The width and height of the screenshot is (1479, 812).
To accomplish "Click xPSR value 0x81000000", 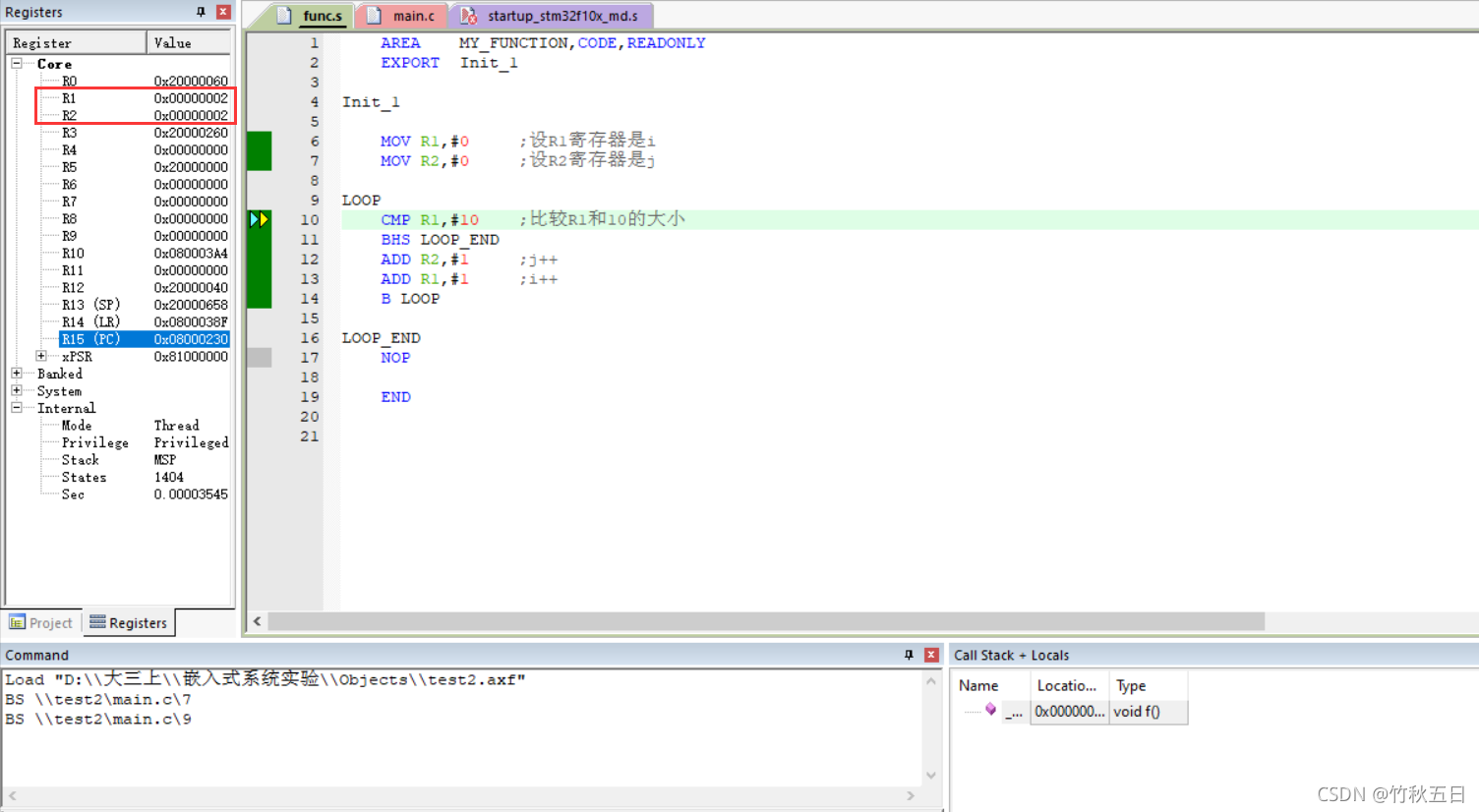I will [x=191, y=356].
